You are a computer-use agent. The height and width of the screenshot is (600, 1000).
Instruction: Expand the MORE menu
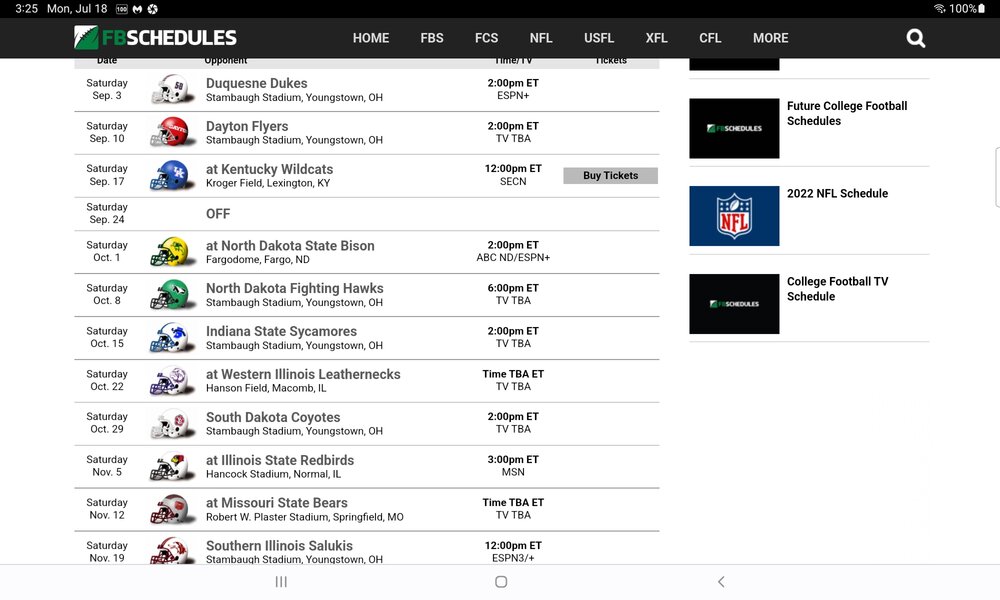pyautogui.click(x=770, y=38)
